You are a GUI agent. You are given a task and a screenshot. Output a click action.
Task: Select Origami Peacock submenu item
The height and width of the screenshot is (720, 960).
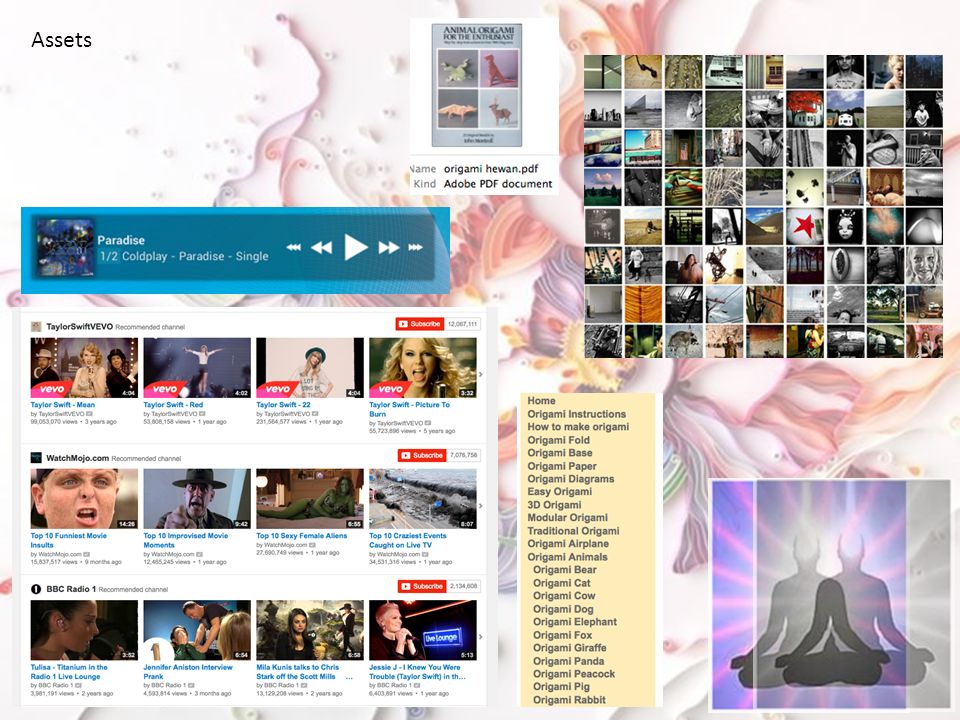574,674
